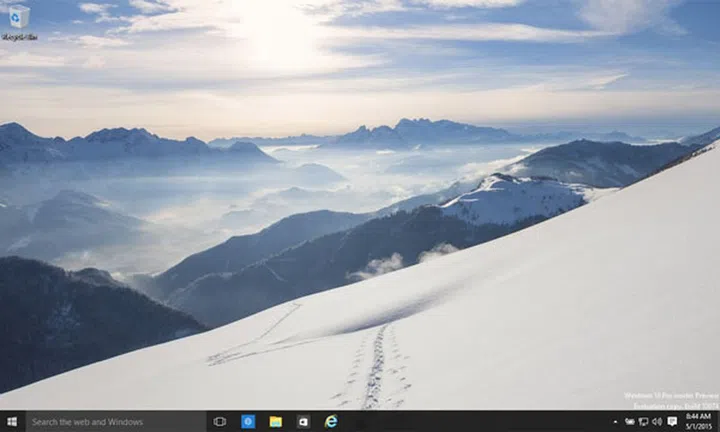Launch the blue square app pinned beside Task View
Screen dimensions: 720x432
tap(248, 422)
